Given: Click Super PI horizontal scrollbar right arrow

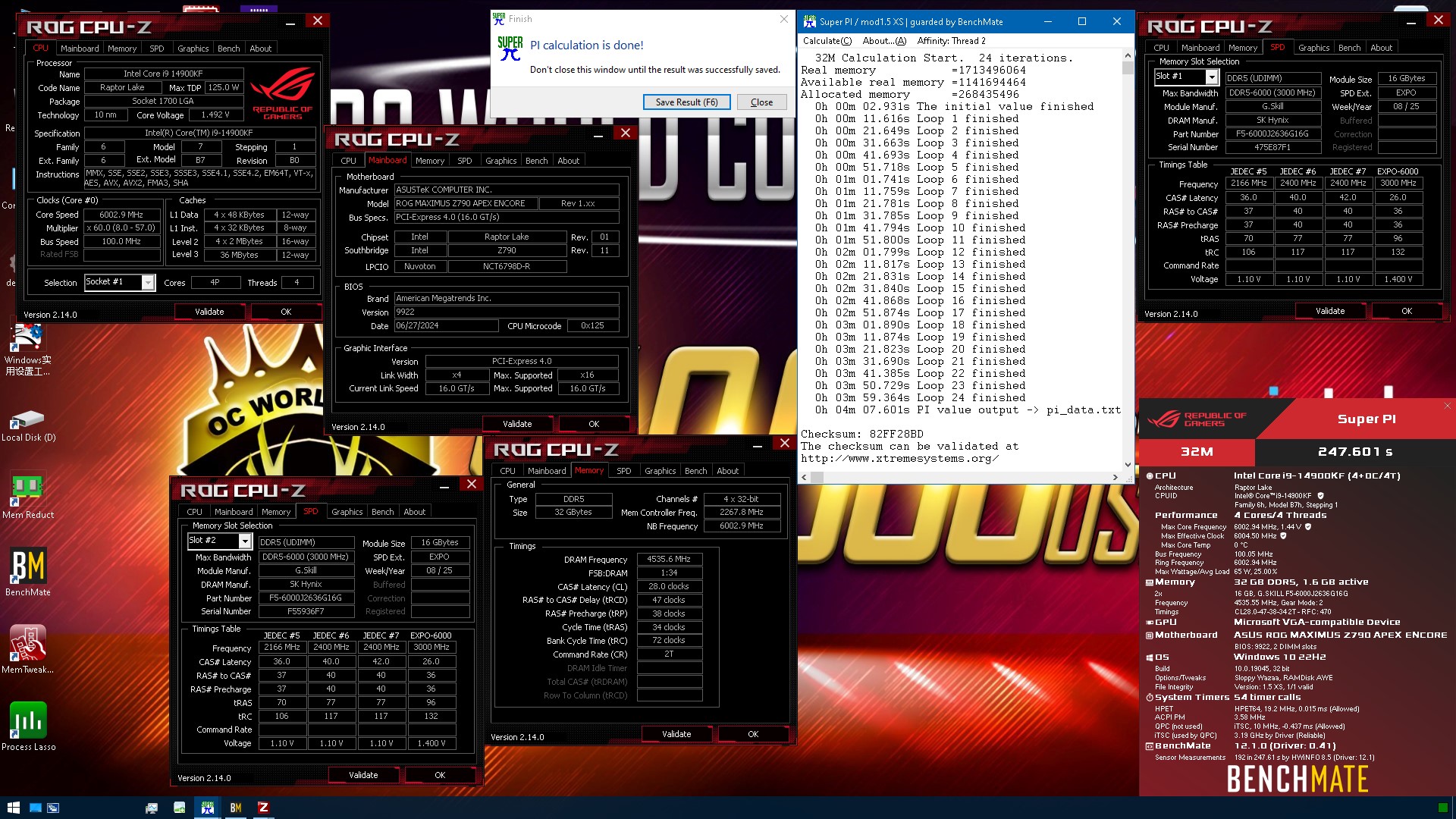Looking at the screenshot, I should (x=1115, y=477).
